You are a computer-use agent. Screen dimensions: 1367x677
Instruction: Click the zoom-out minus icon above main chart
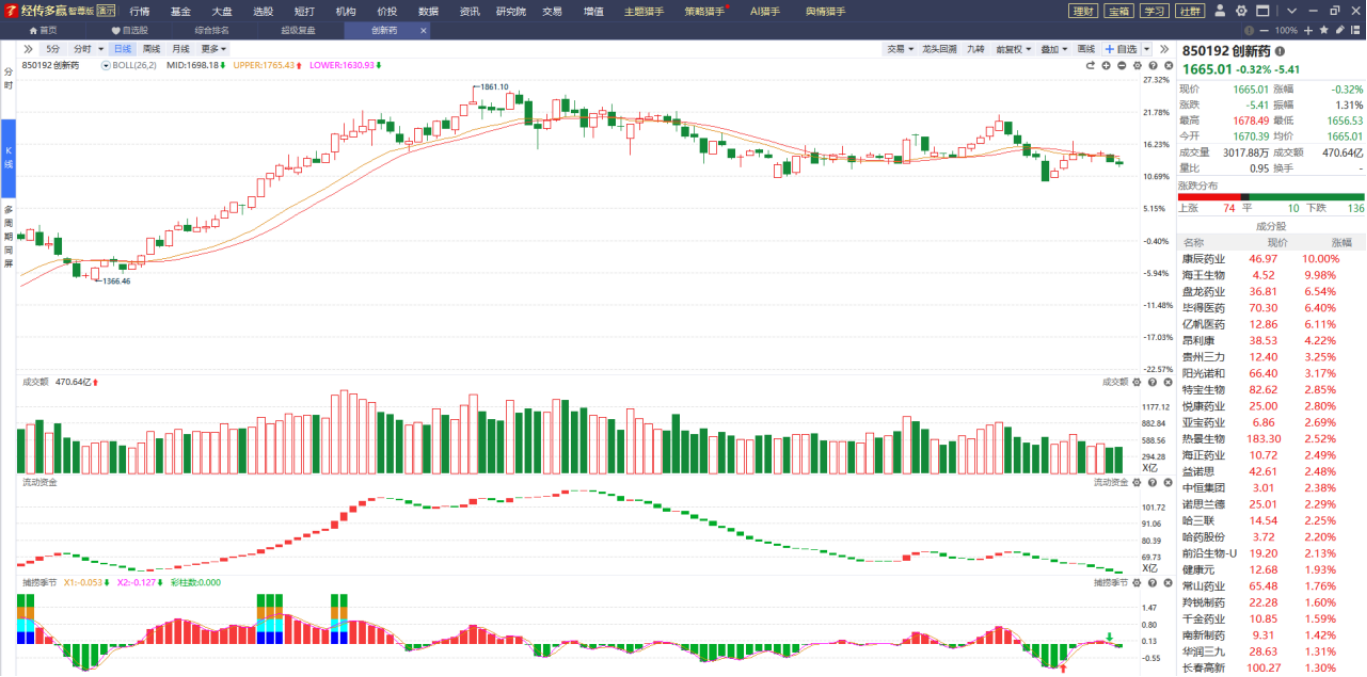[1121, 65]
